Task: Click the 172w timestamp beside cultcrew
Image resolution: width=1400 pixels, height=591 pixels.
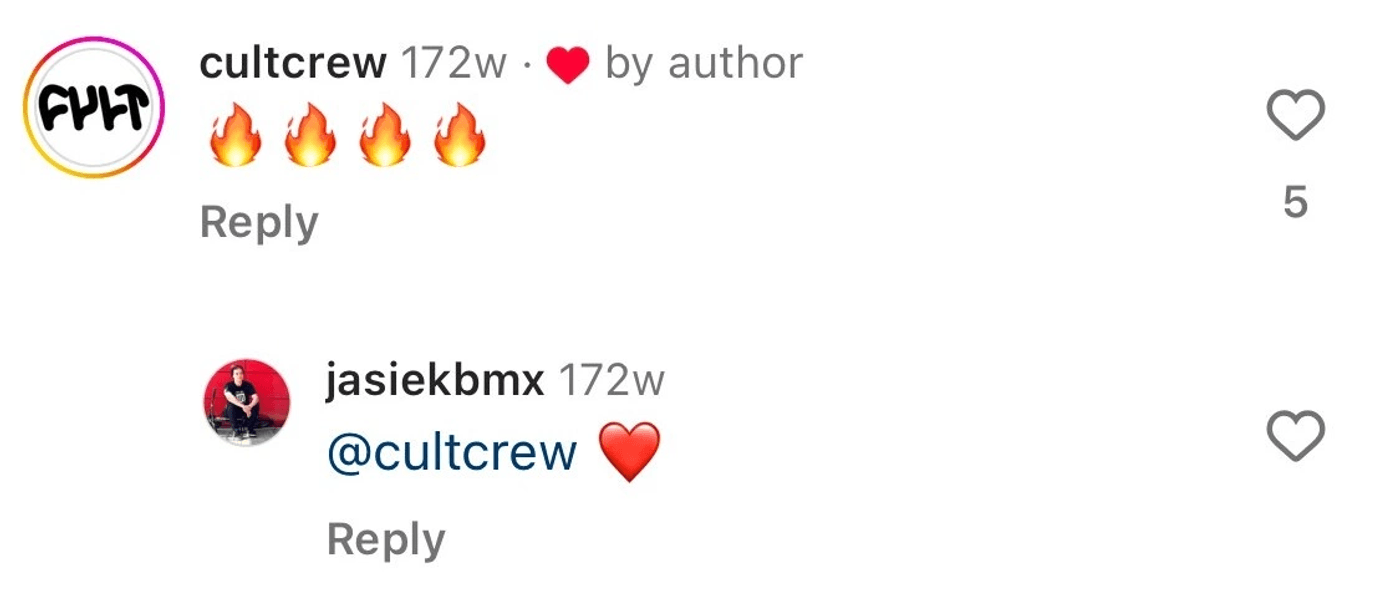Action: [x=454, y=65]
